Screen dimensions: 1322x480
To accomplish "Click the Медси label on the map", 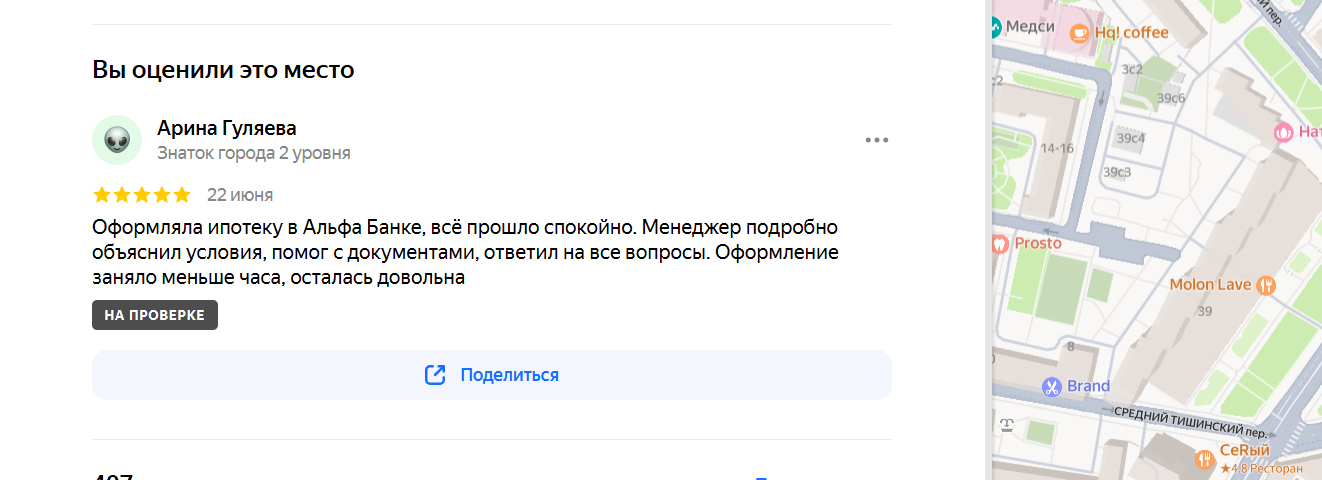I will click(1030, 26).
